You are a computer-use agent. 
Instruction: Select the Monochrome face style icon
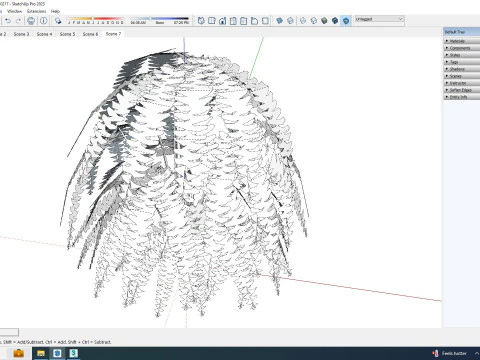[346, 21]
